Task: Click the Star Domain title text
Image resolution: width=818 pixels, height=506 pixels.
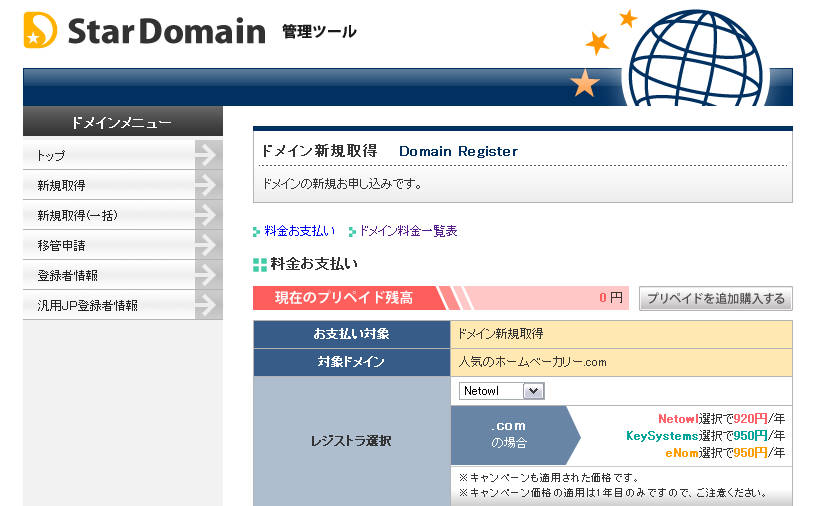Action: click(166, 31)
